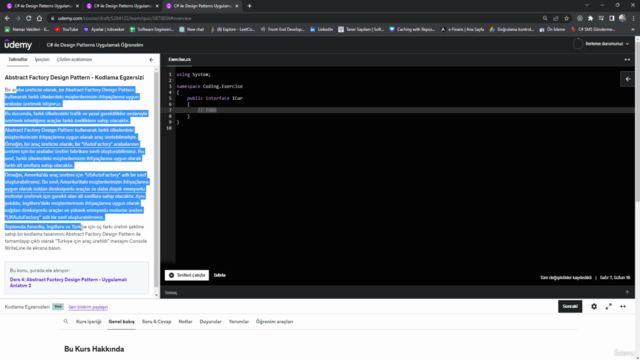Open the LinkedIn bookmark
Viewport: 640px width, 360px height.
pos(322,29)
